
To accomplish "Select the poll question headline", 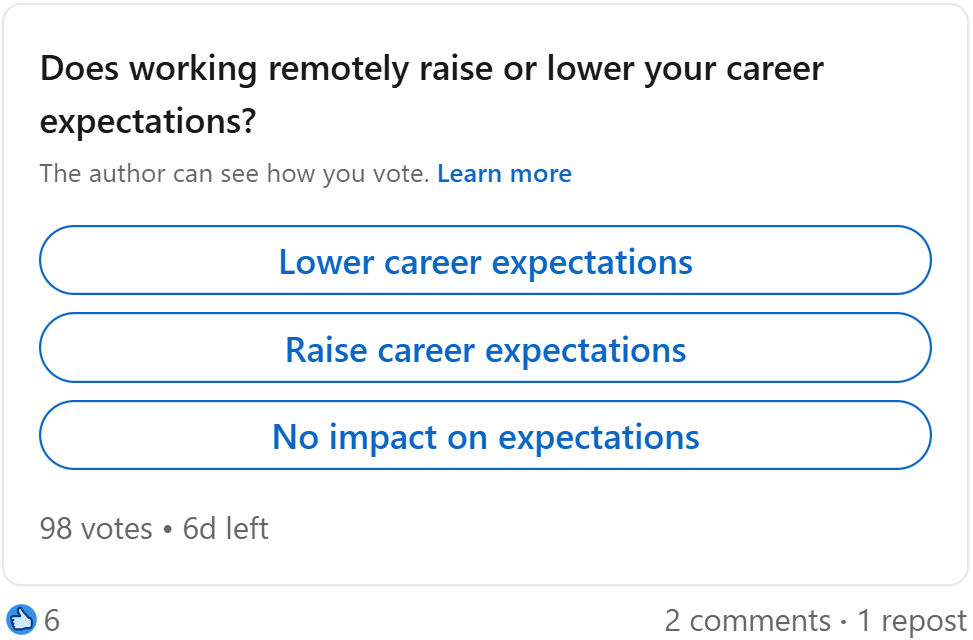I will (x=431, y=93).
